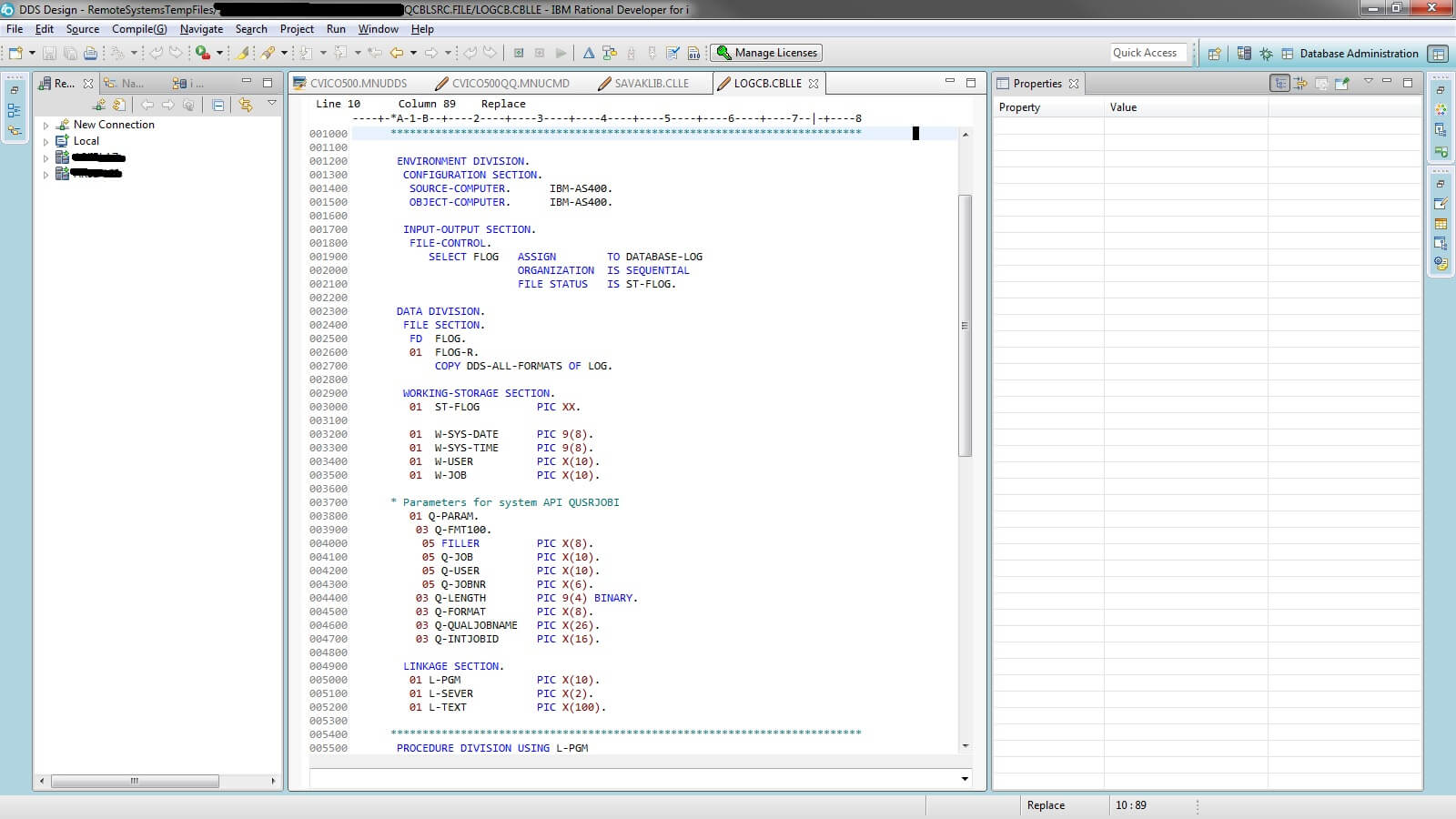This screenshot has height=819, width=1456.
Task: Toggle Show Categories in Properties view
Action: pos(1280,83)
